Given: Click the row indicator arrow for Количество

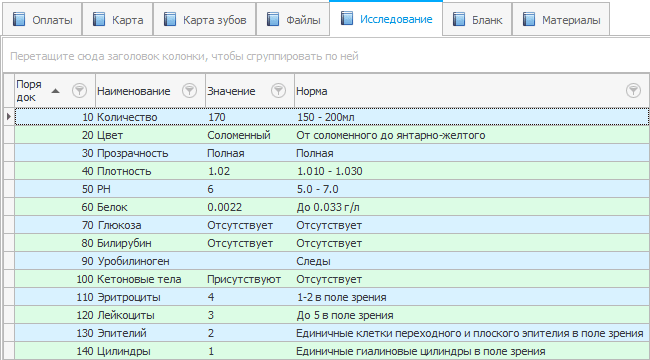Looking at the screenshot, I should point(9,117).
